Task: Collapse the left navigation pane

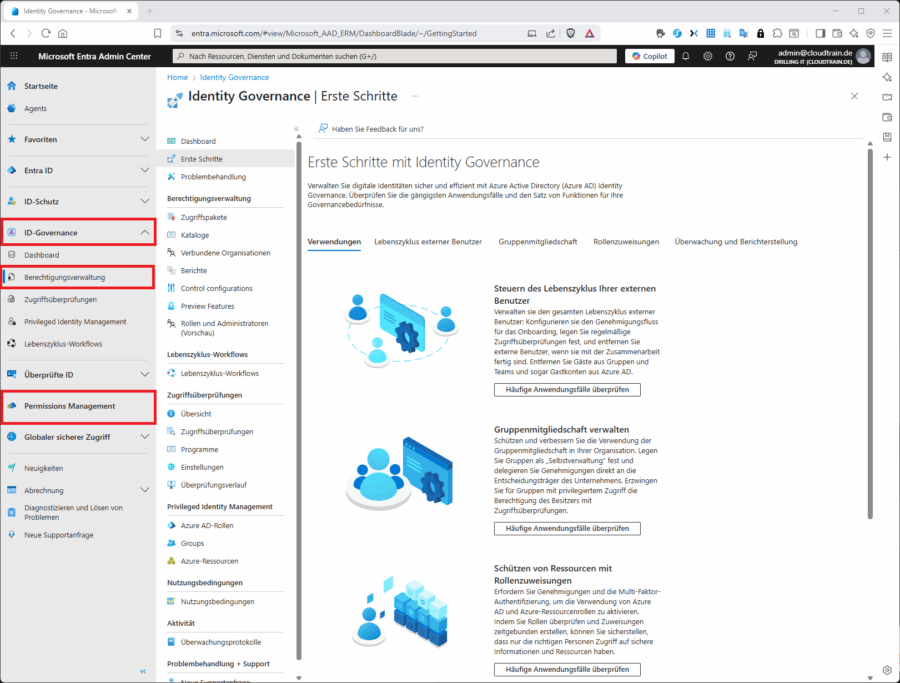Action: point(143,671)
